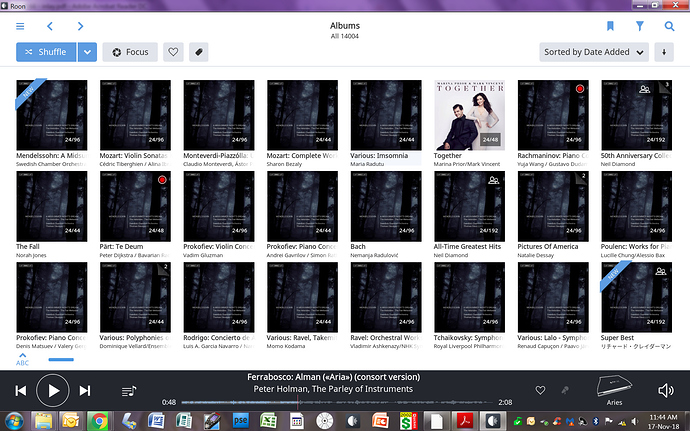The image size is (690, 431).
Task: Skip to previous track
Action: 20,390
